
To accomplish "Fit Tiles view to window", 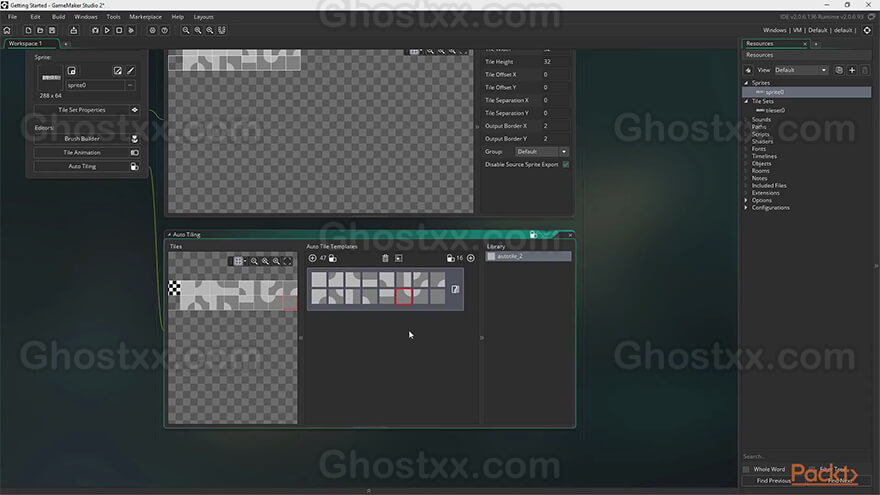I will pyautogui.click(x=287, y=261).
